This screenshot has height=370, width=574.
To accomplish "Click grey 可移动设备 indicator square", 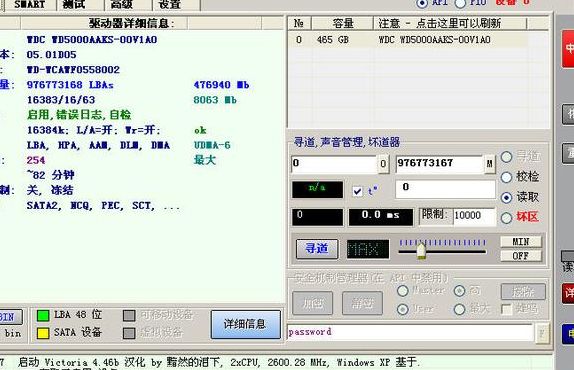I will (129, 315).
